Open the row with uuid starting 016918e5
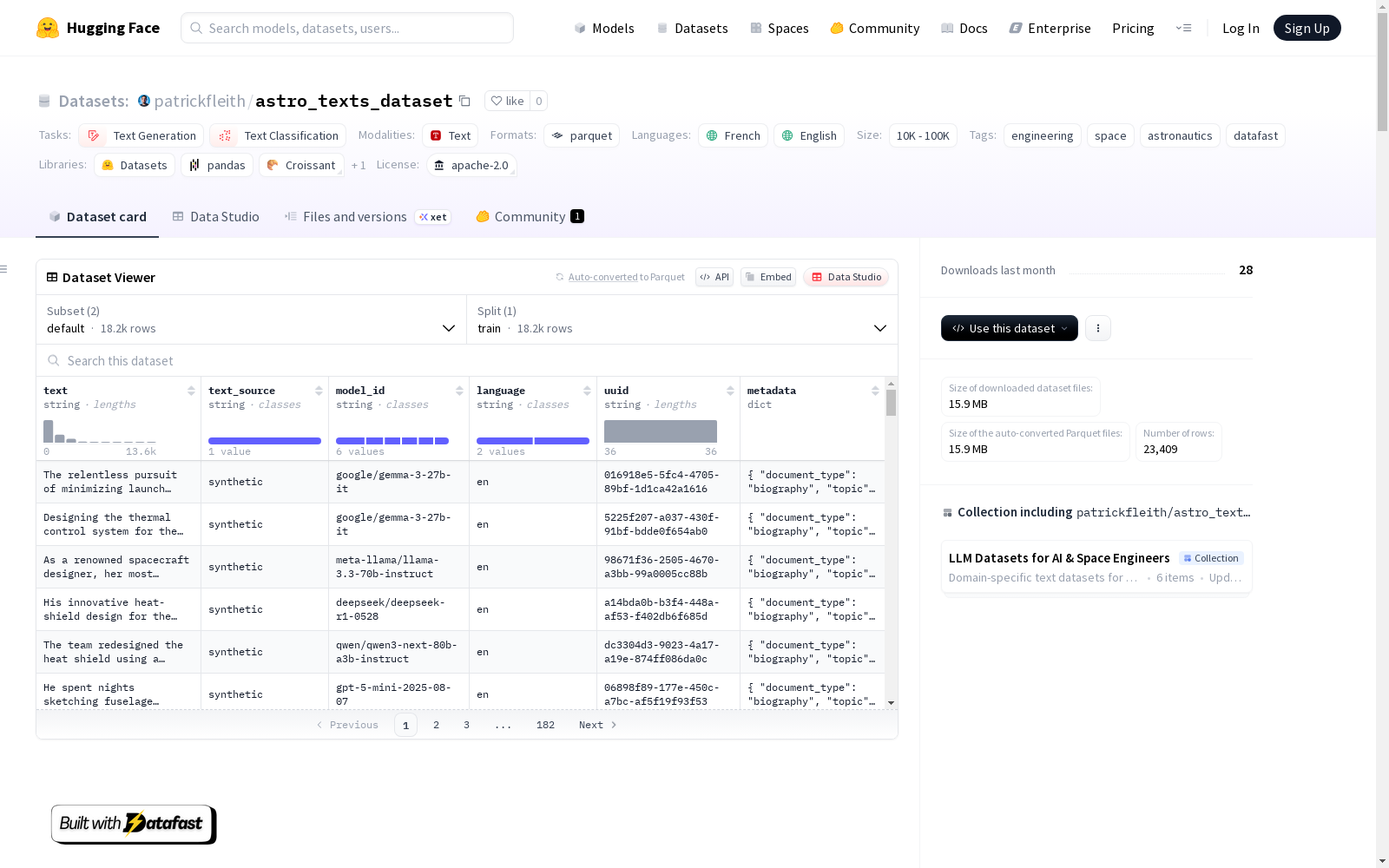1389x868 pixels. point(460,482)
